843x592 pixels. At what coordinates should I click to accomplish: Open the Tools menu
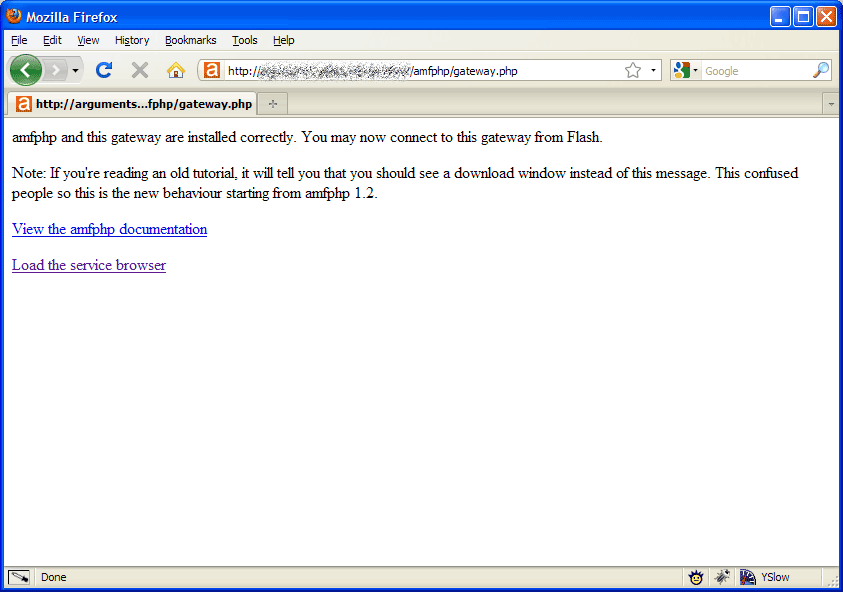(245, 40)
